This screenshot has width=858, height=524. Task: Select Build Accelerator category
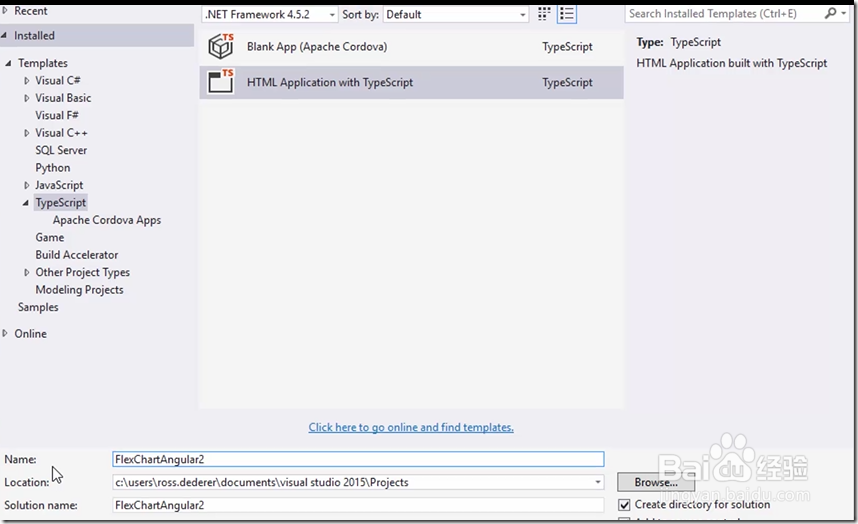(77, 255)
